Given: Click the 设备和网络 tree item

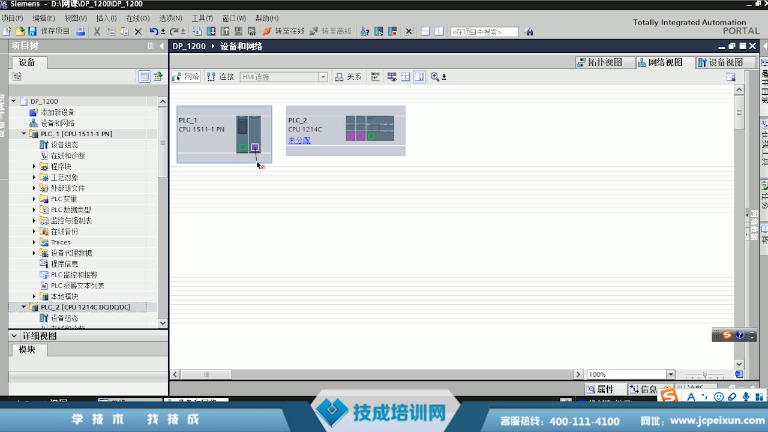Looking at the screenshot, I should pos(57,123).
